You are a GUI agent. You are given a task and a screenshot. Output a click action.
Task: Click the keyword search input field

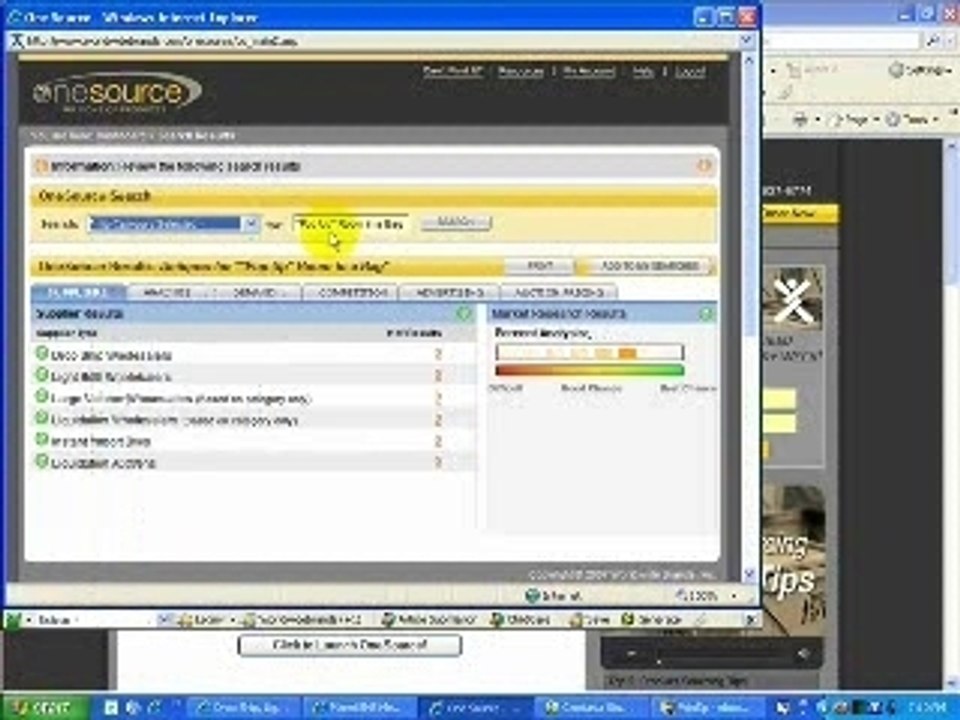(350, 224)
